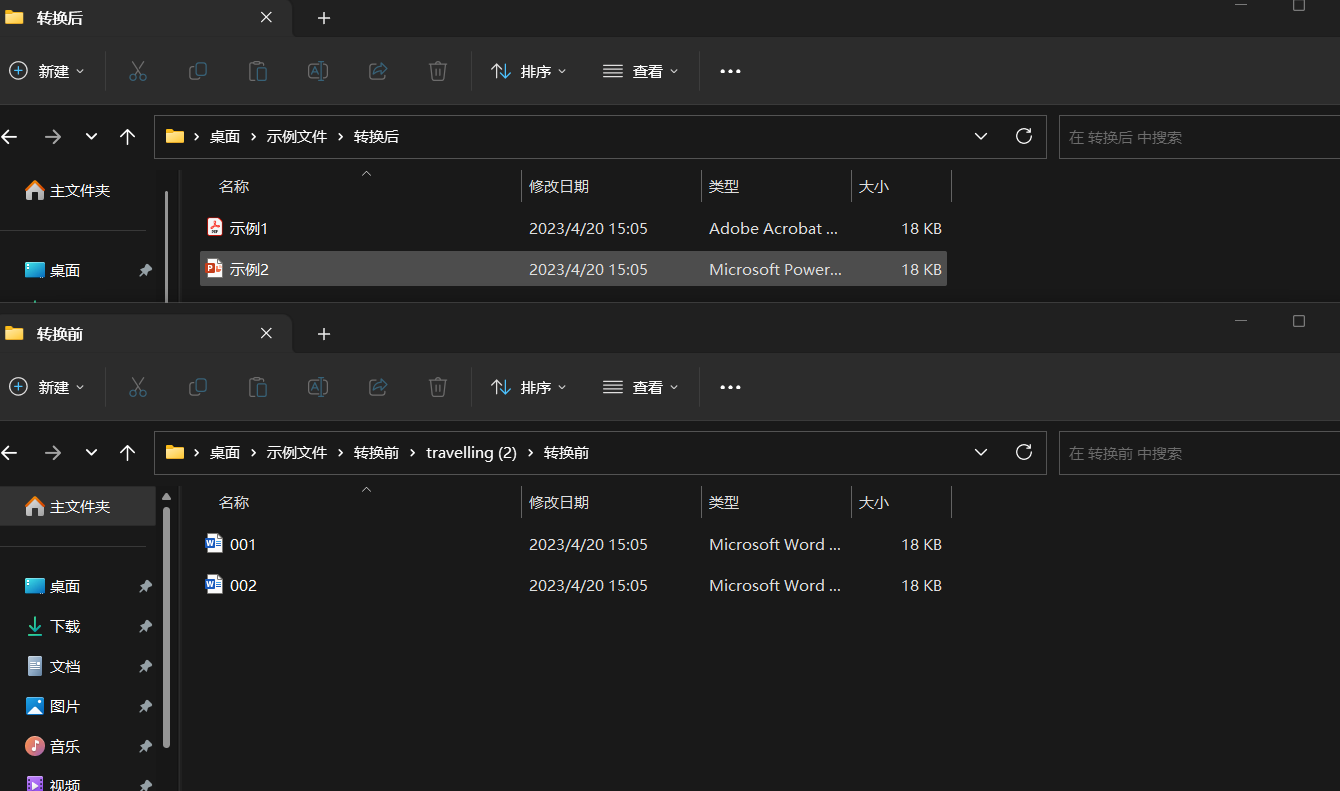Screen dimensions: 1340x791
Task: Click the Paste icon in the toolbar
Action: [x=257, y=71]
